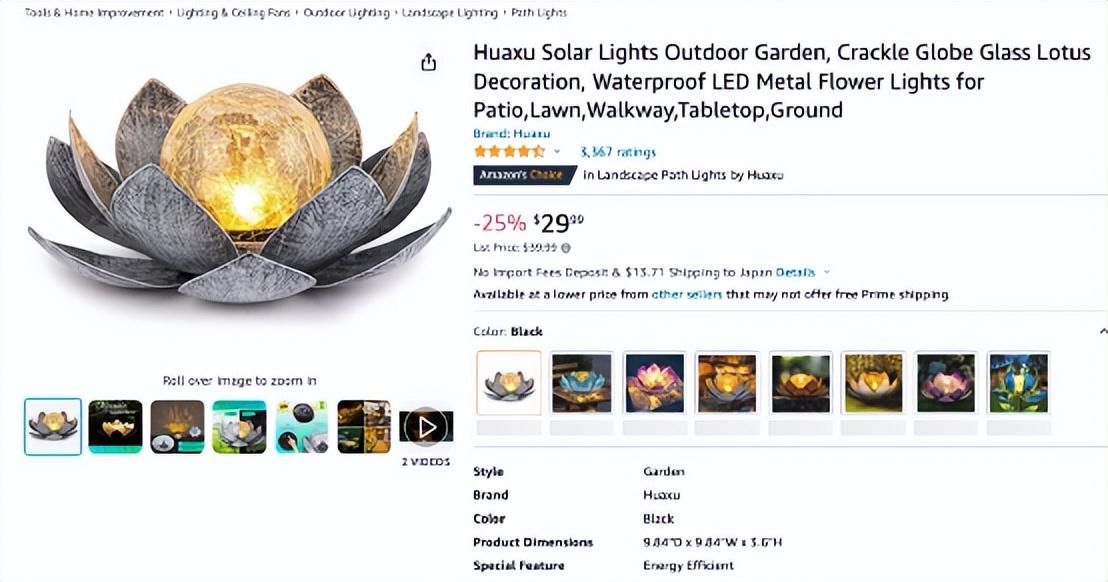The image size is (1108, 582).
Task: Click the 'other sellers' link
Action: click(x=686, y=295)
